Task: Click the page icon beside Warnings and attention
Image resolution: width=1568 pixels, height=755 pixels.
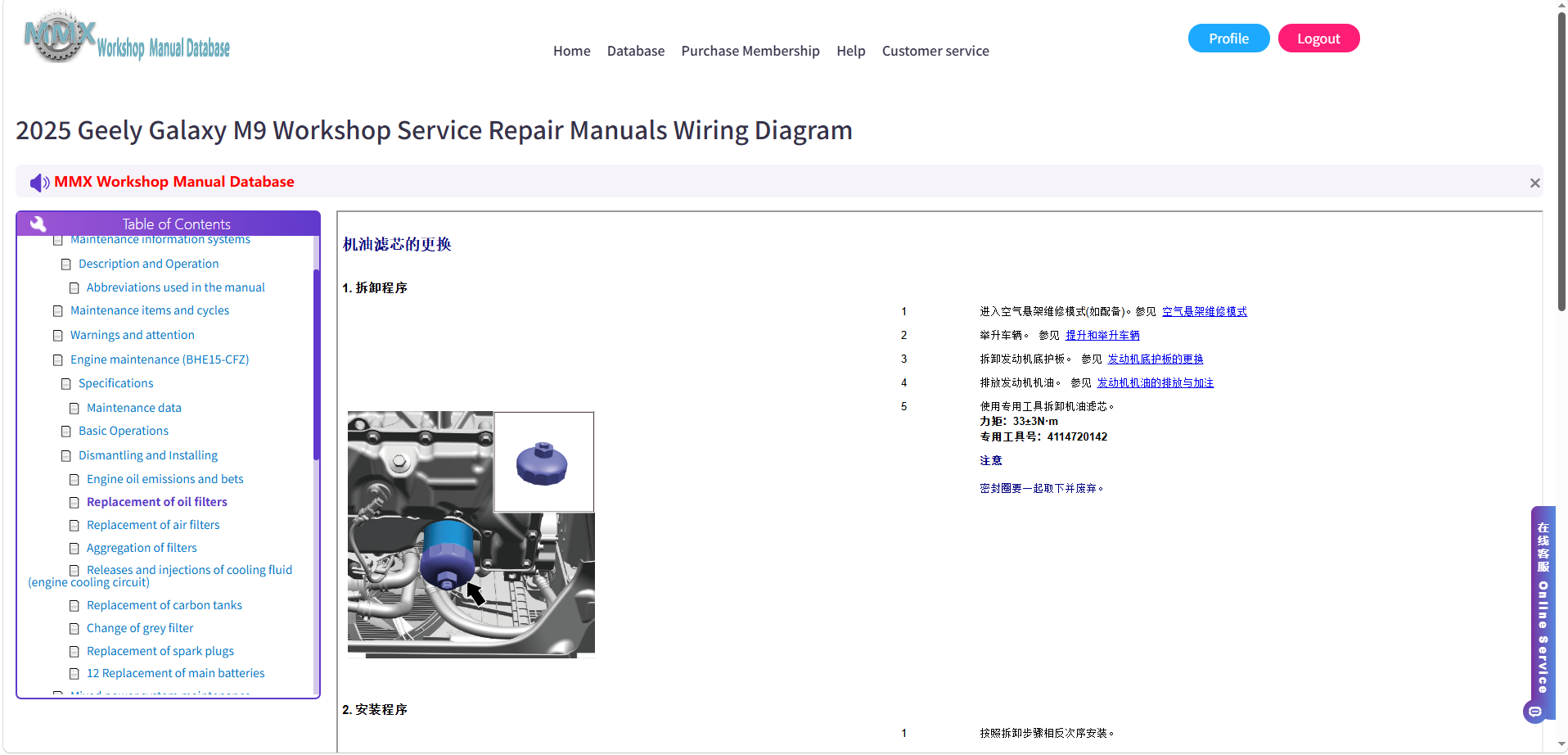Action: [58, 336]
